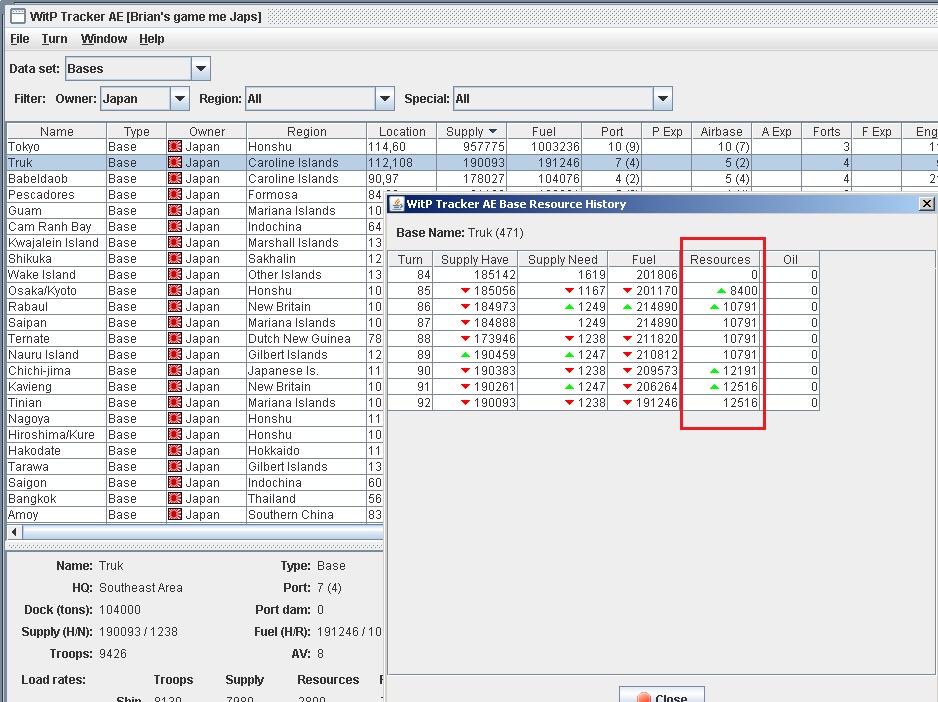Expand the Data set dropdown
Image resolution: width=938 pixels, height=702 pixels.
coord(201,69)
